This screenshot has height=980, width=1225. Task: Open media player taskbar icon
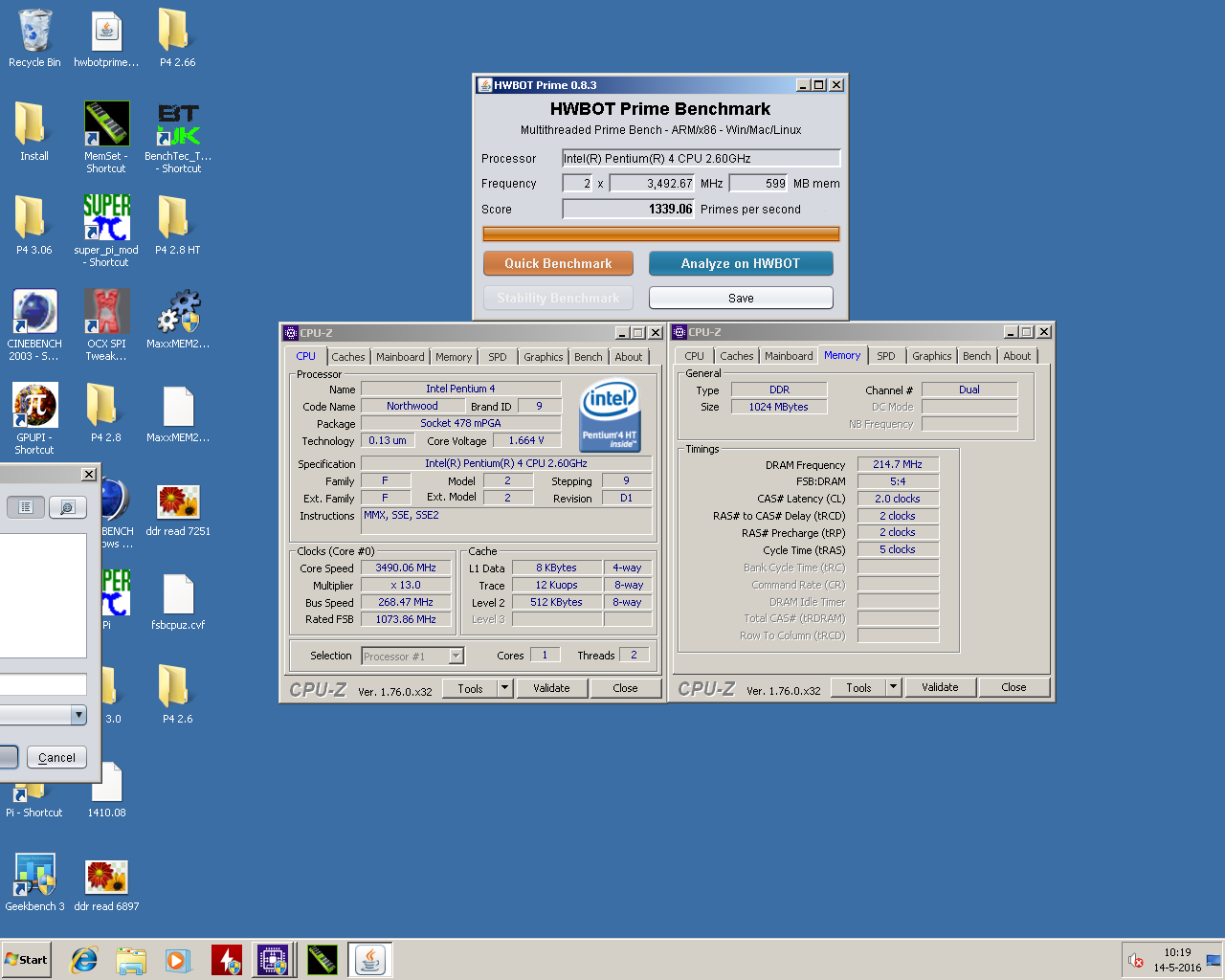tap(178, 960)
